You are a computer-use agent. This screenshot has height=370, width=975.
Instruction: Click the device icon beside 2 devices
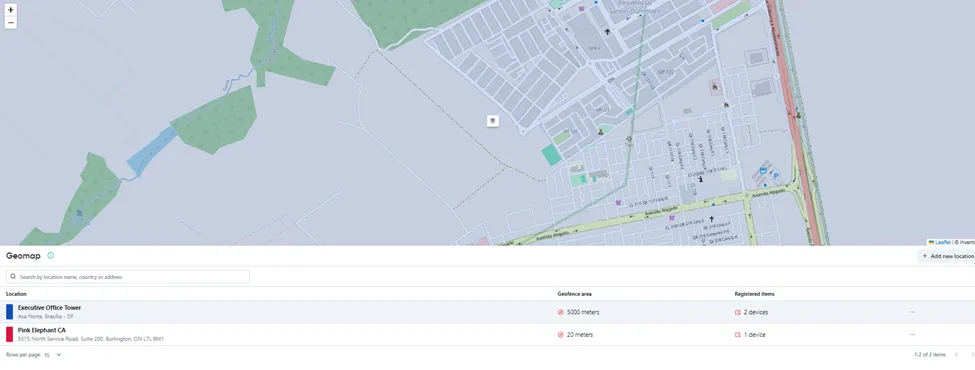coord(738,312)
